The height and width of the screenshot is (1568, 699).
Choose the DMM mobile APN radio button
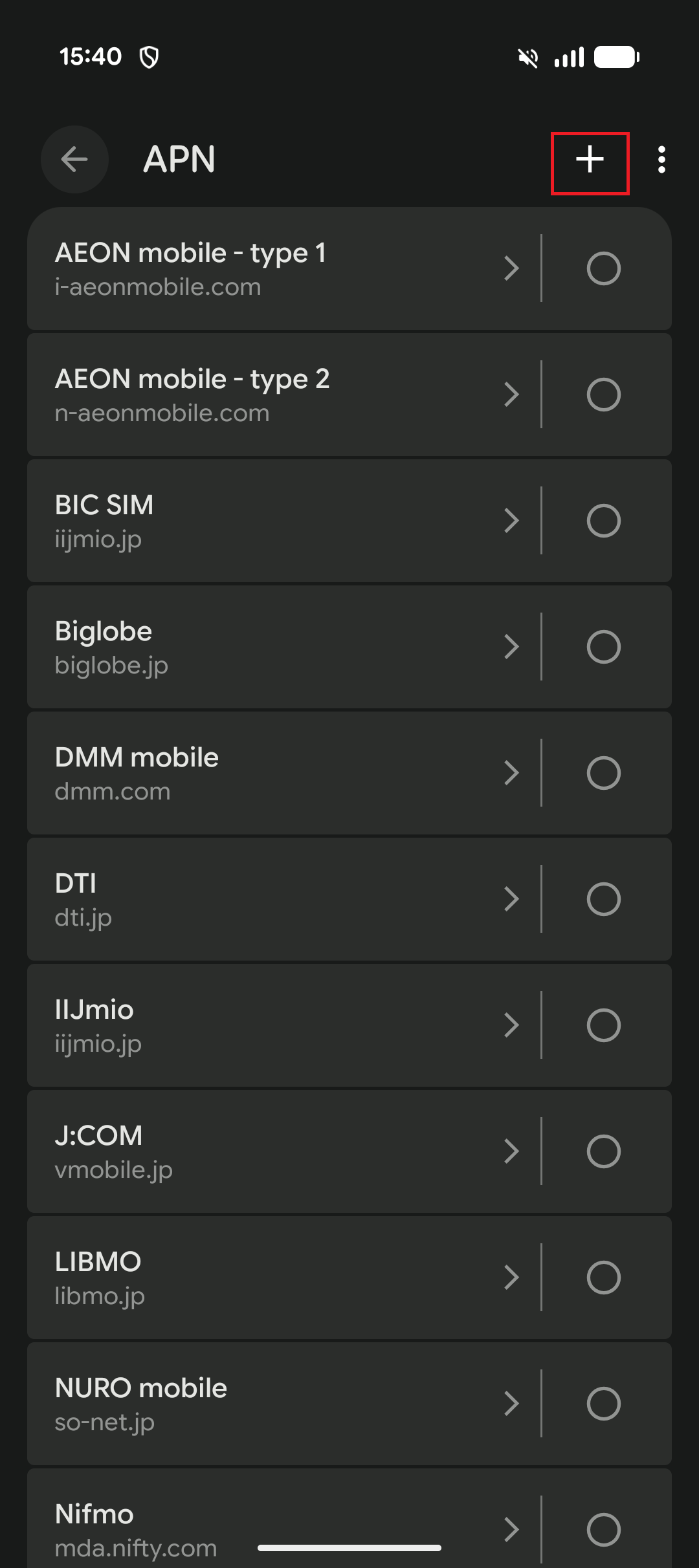tap(603, 773)
